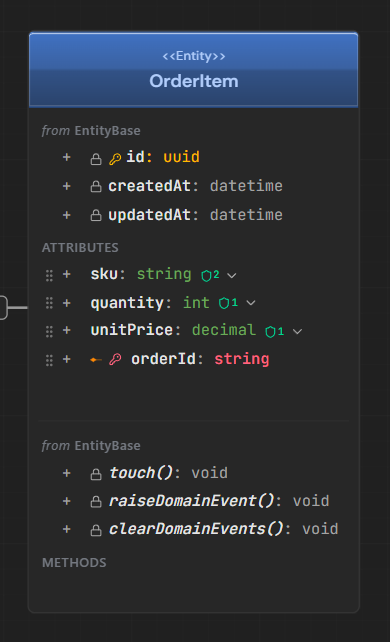Image resolution: width=390 pixels, height=642 pixels.
Task: Expand the sku attribute chevron
Action: click(x=232, y=276)
